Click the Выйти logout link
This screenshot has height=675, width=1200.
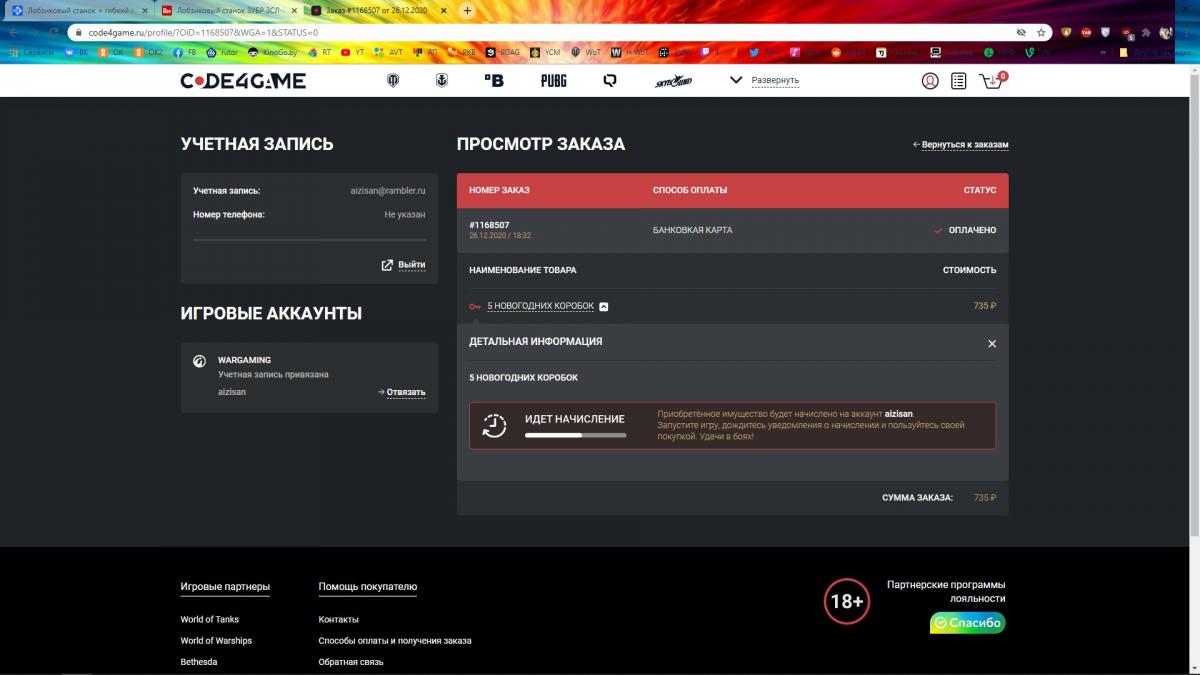click(404, 265)
